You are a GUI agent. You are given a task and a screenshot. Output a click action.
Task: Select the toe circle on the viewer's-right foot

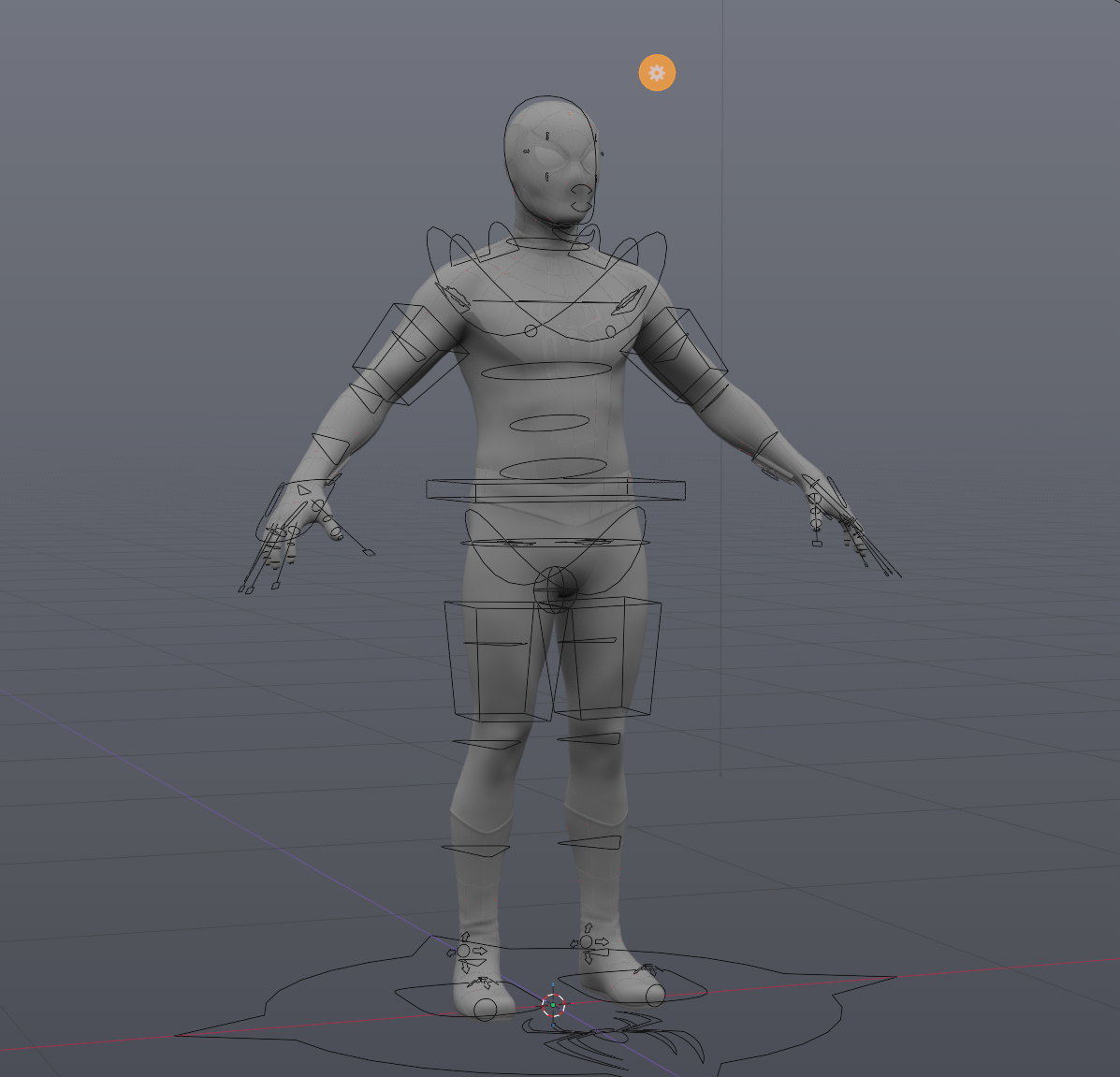(654, 996)
